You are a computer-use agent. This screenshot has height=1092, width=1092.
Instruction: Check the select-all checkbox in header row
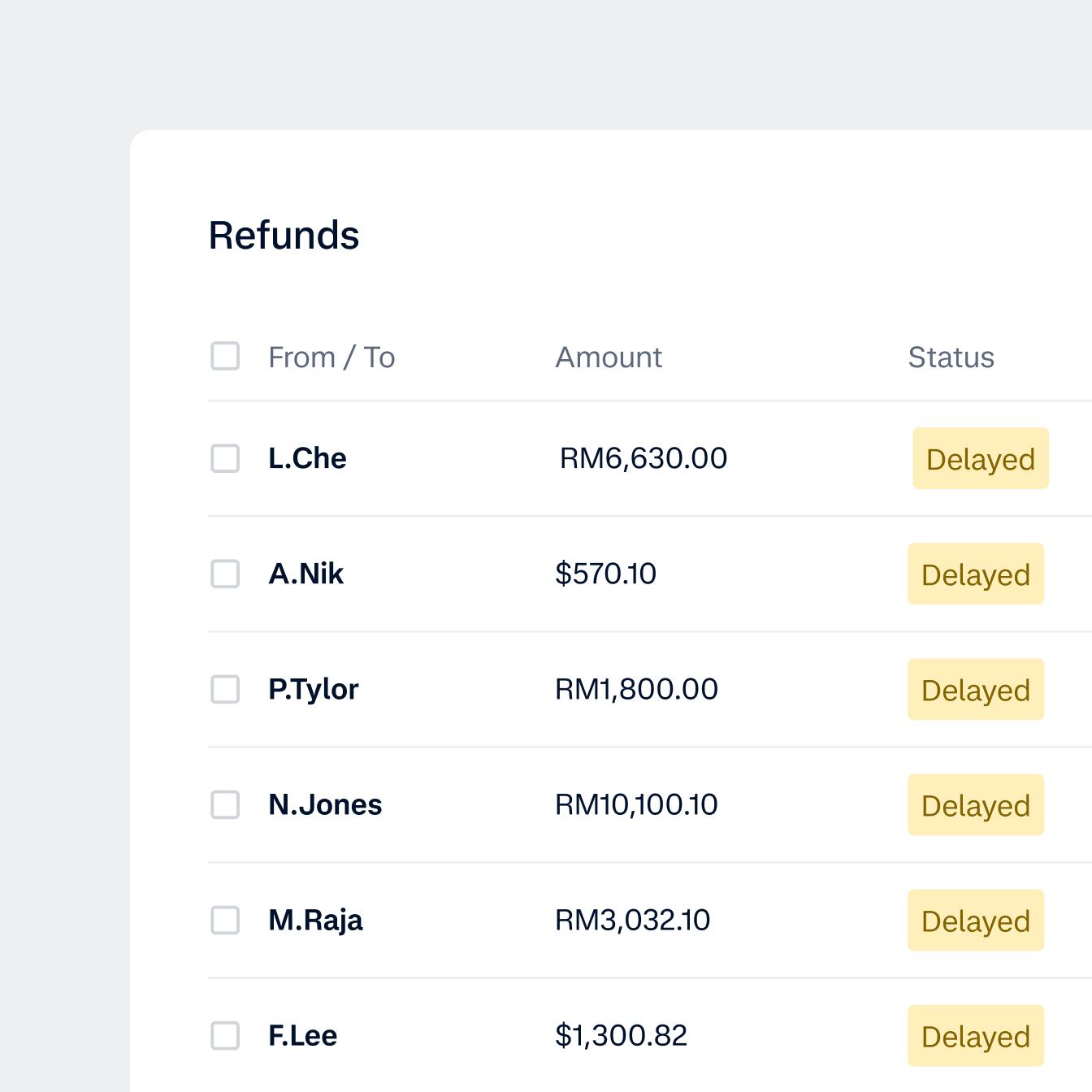[225, 355]
